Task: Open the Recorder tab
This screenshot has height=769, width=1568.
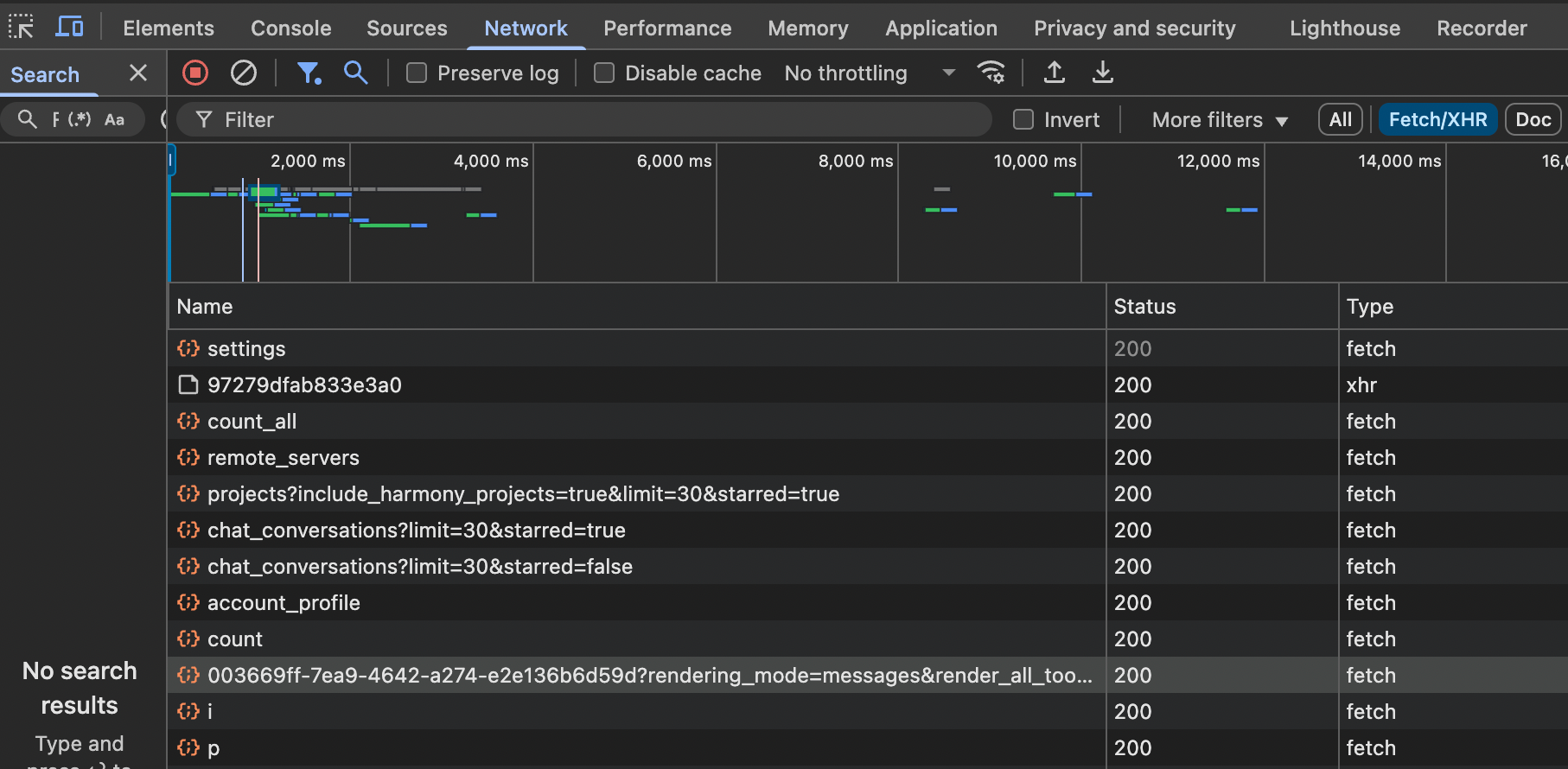Action: click(1482, 28)
